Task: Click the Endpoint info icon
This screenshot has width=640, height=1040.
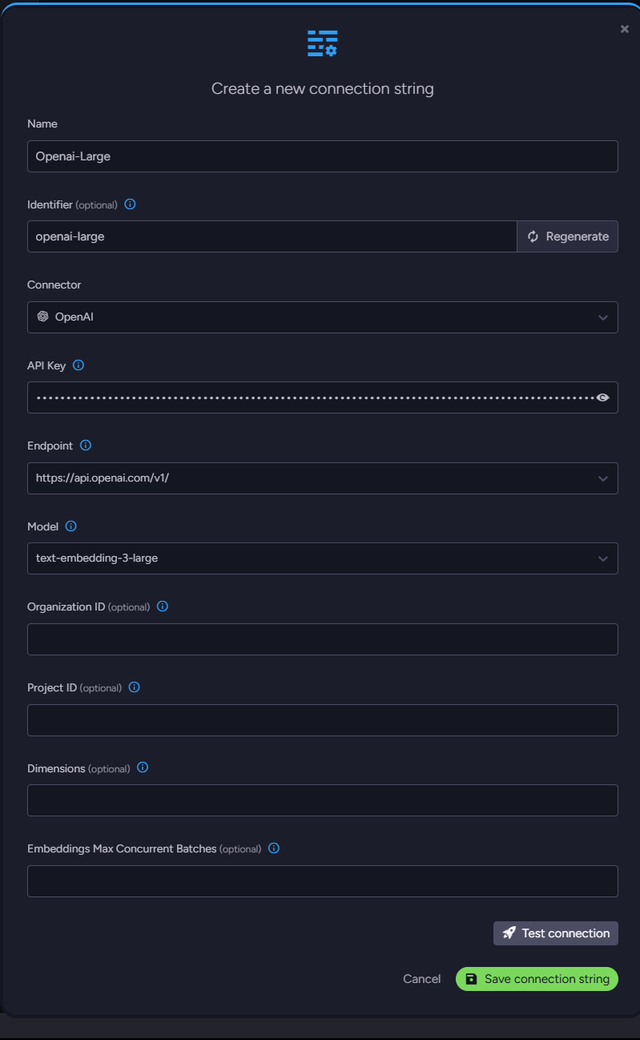Action: (86, 445)
